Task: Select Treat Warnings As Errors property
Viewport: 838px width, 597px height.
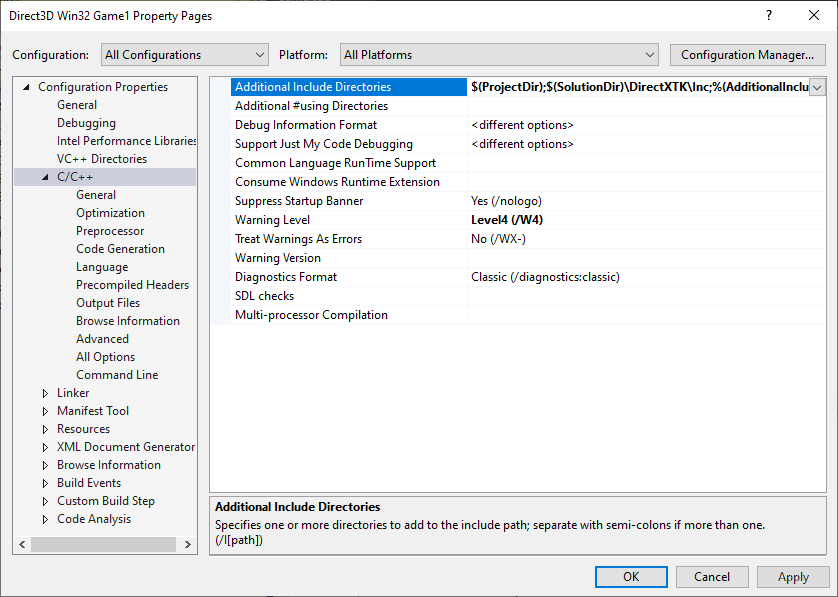Action: [349, 239]
